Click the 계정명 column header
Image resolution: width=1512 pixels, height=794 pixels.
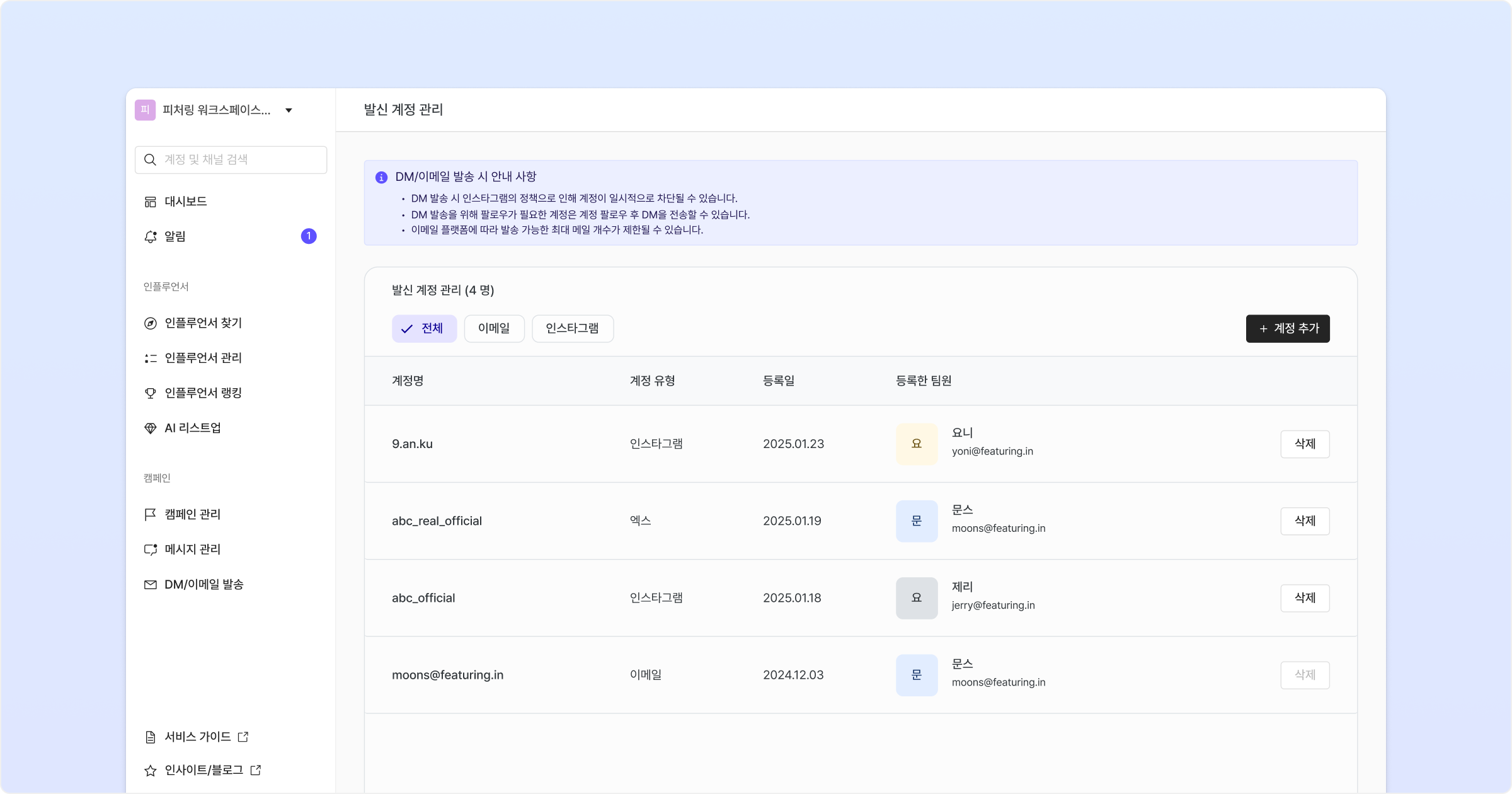click(x=408, y=381)
